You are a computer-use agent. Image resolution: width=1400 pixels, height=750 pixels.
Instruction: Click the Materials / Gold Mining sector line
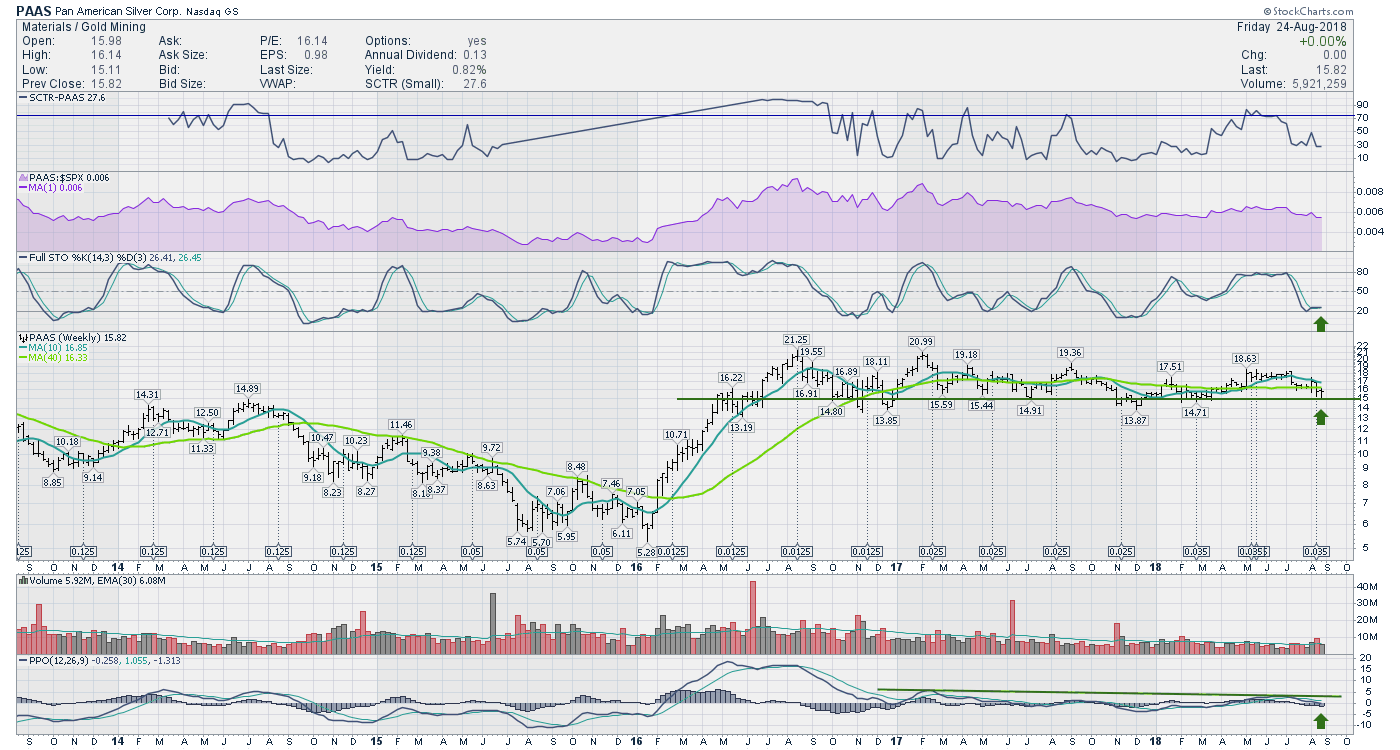[83, 27]
